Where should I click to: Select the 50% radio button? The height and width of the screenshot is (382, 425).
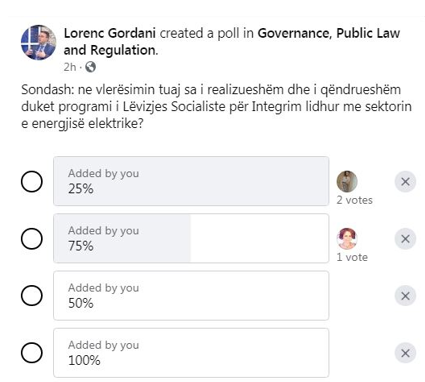pos(32,296)
